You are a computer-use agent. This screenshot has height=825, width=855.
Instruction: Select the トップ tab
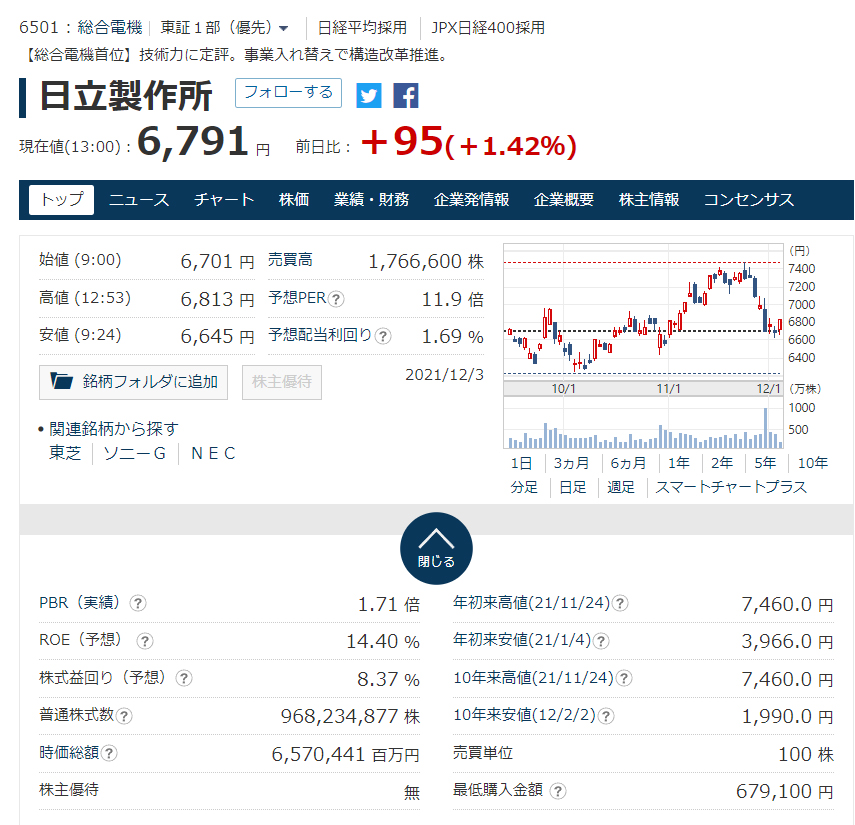coord(61,200)
